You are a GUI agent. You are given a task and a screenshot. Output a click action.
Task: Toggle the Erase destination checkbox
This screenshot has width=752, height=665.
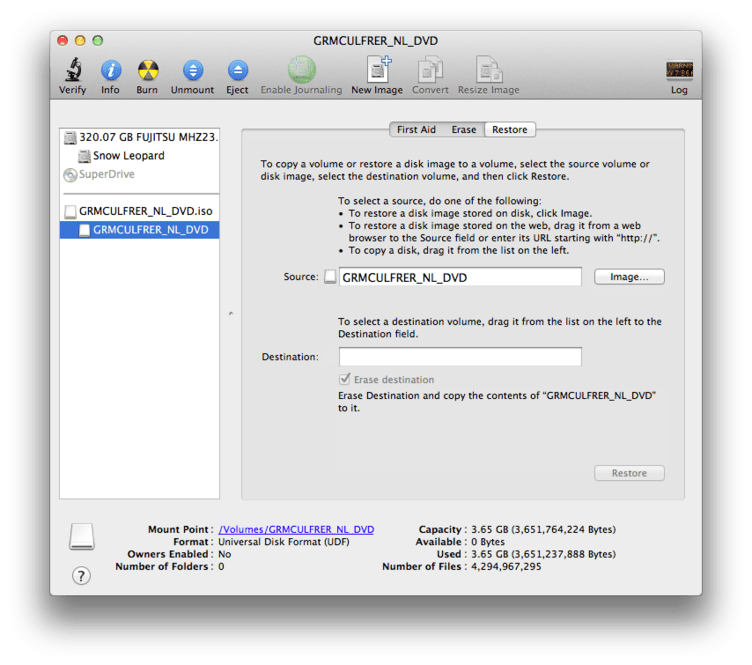pos(344,379)
